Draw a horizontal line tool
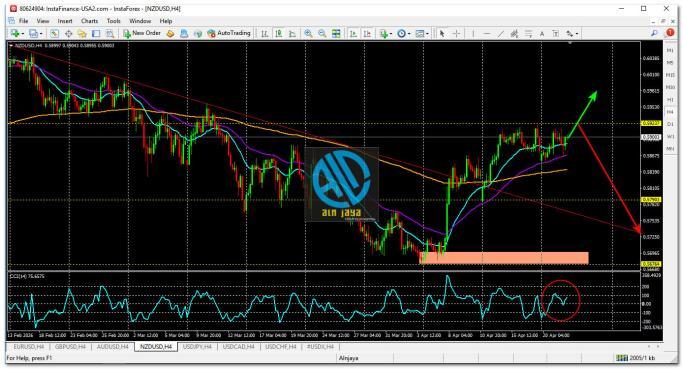This screenshot has width=683, height=369. 487,34
